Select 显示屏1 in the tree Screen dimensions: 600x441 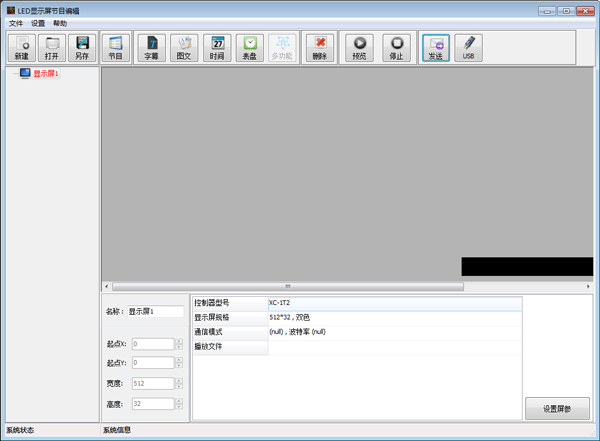click(46, 73)
